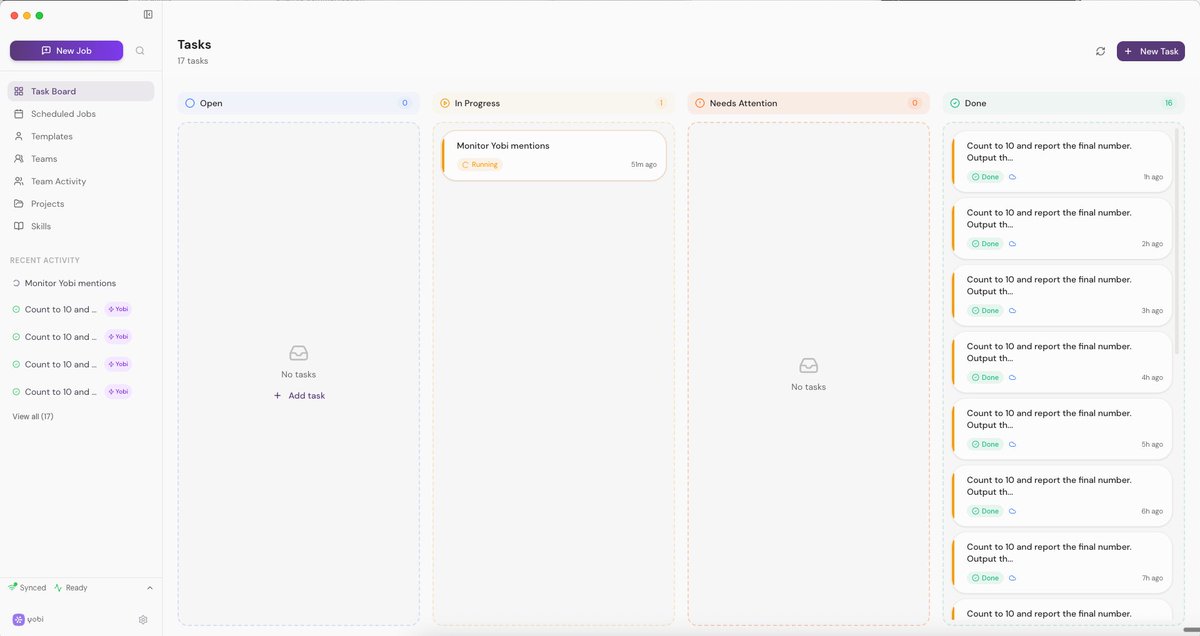The image size is (1200, 636).
Task: Open Skills in the sidebar
Action: tap(81, 226)
